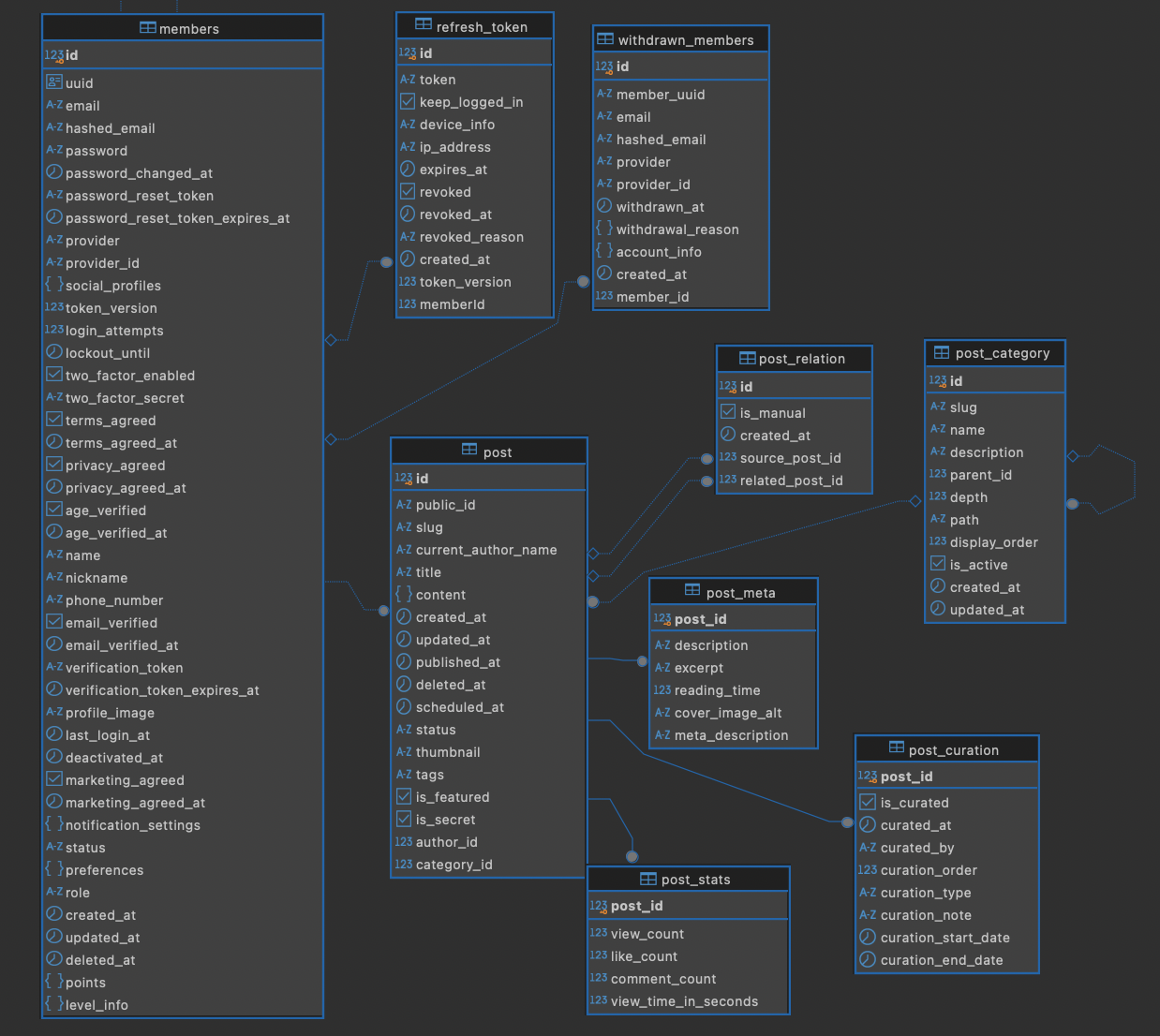The width and height of the screenshot is (1160, 1036).
Task: Select the parent_id column in post_category
Action: 995,474
